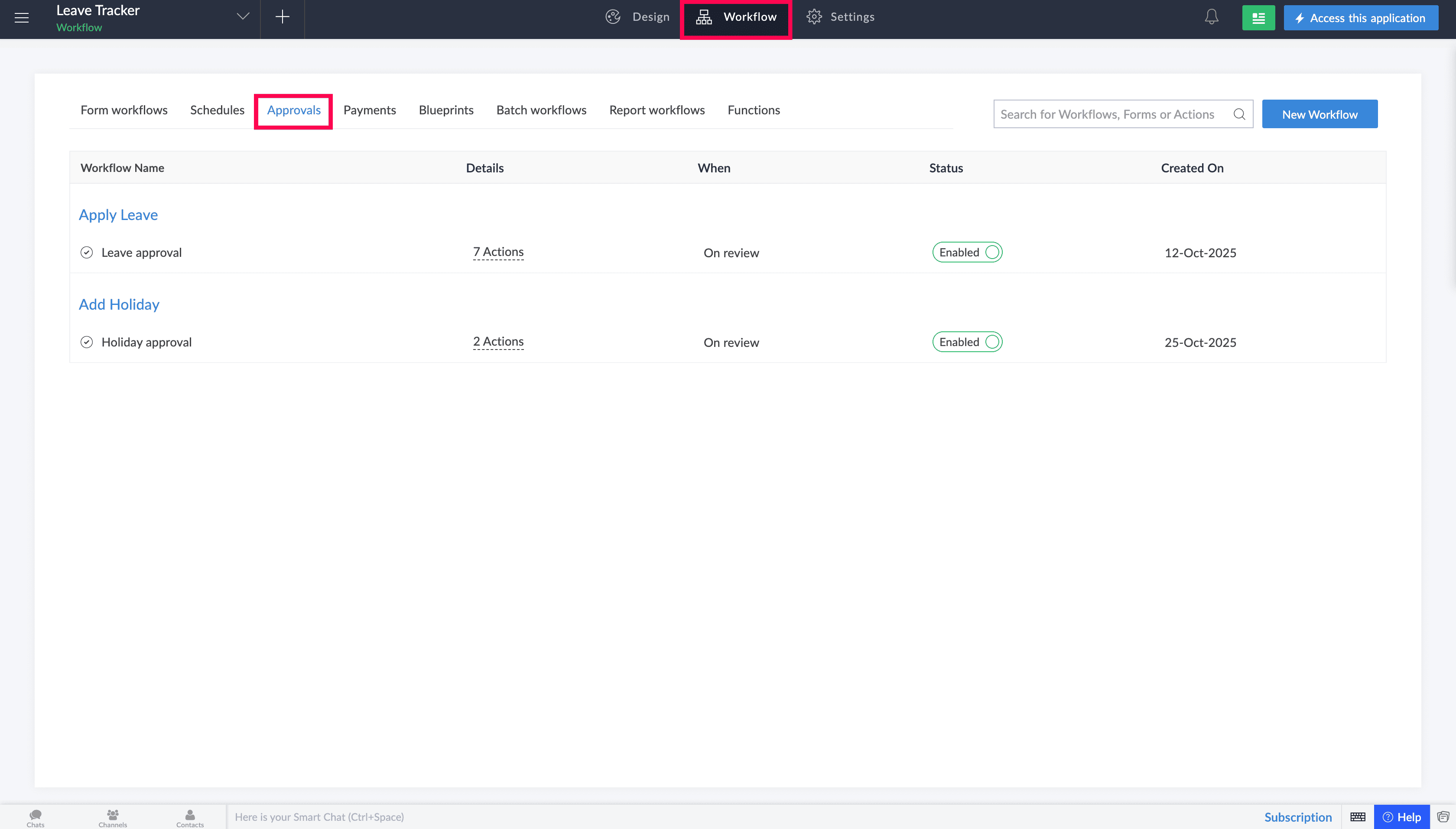Switch to the Blueprints tab
The width and height of the screenshot is (1456, 829).
(446, 110)
